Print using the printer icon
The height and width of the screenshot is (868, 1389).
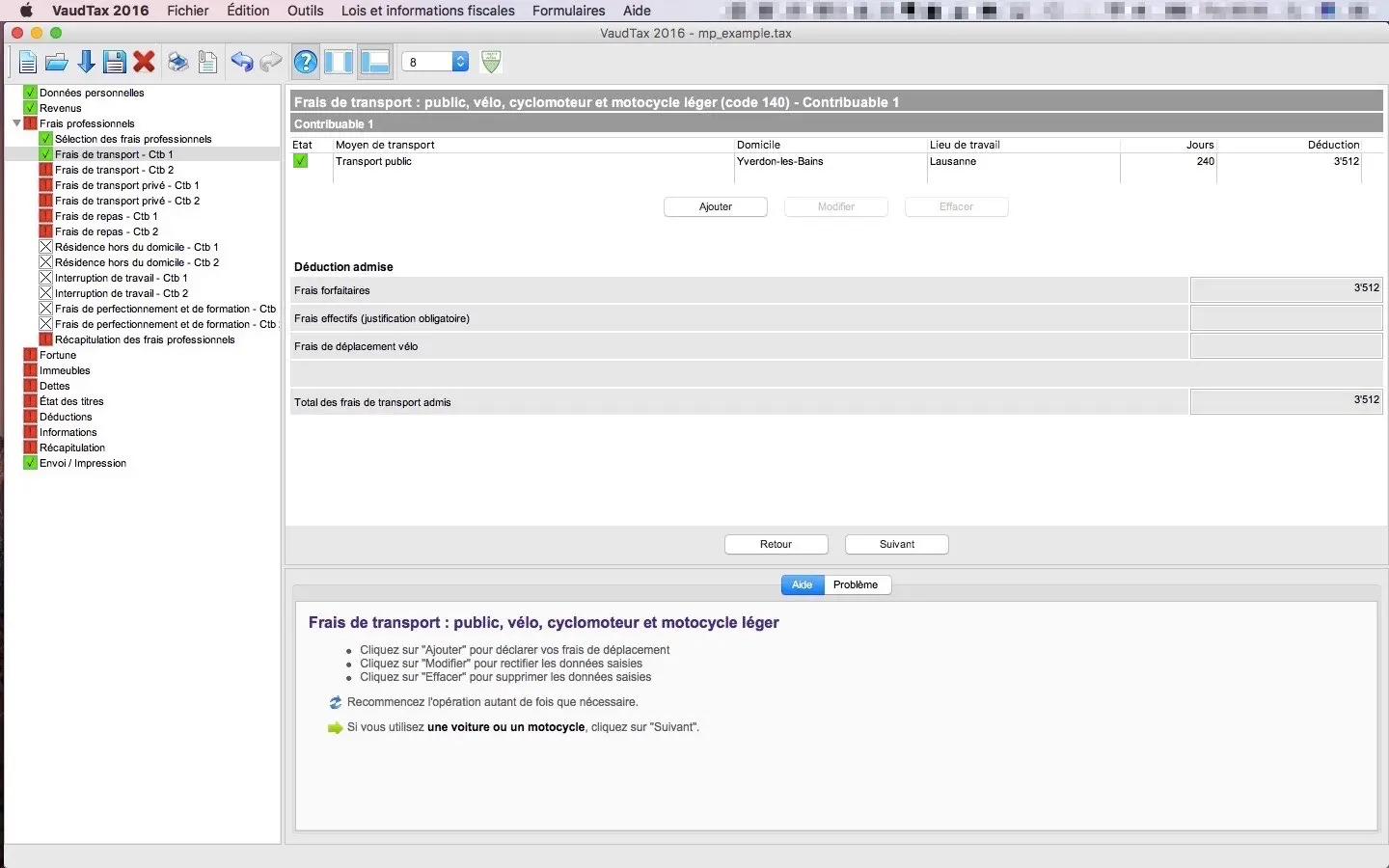178,63
